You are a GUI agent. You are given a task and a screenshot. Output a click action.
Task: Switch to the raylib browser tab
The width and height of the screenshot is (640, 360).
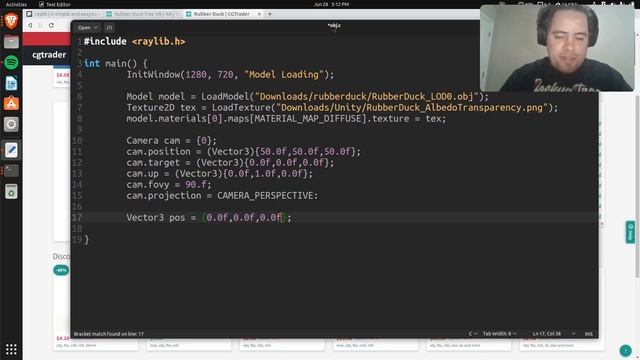tap(63, 14)
